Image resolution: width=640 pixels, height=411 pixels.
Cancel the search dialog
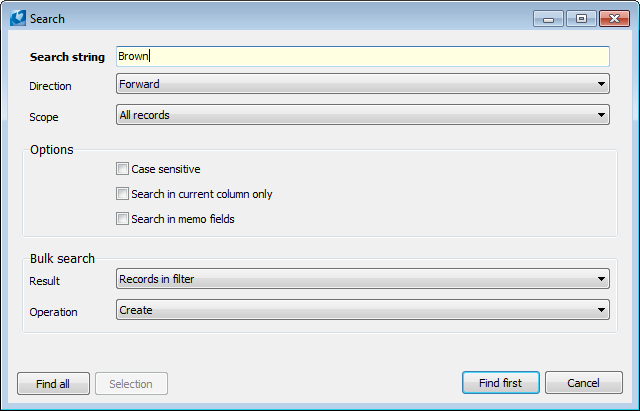584,383
